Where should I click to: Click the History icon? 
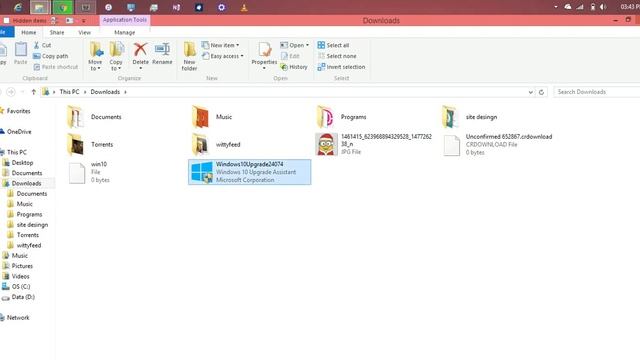(x=284, y=67)
